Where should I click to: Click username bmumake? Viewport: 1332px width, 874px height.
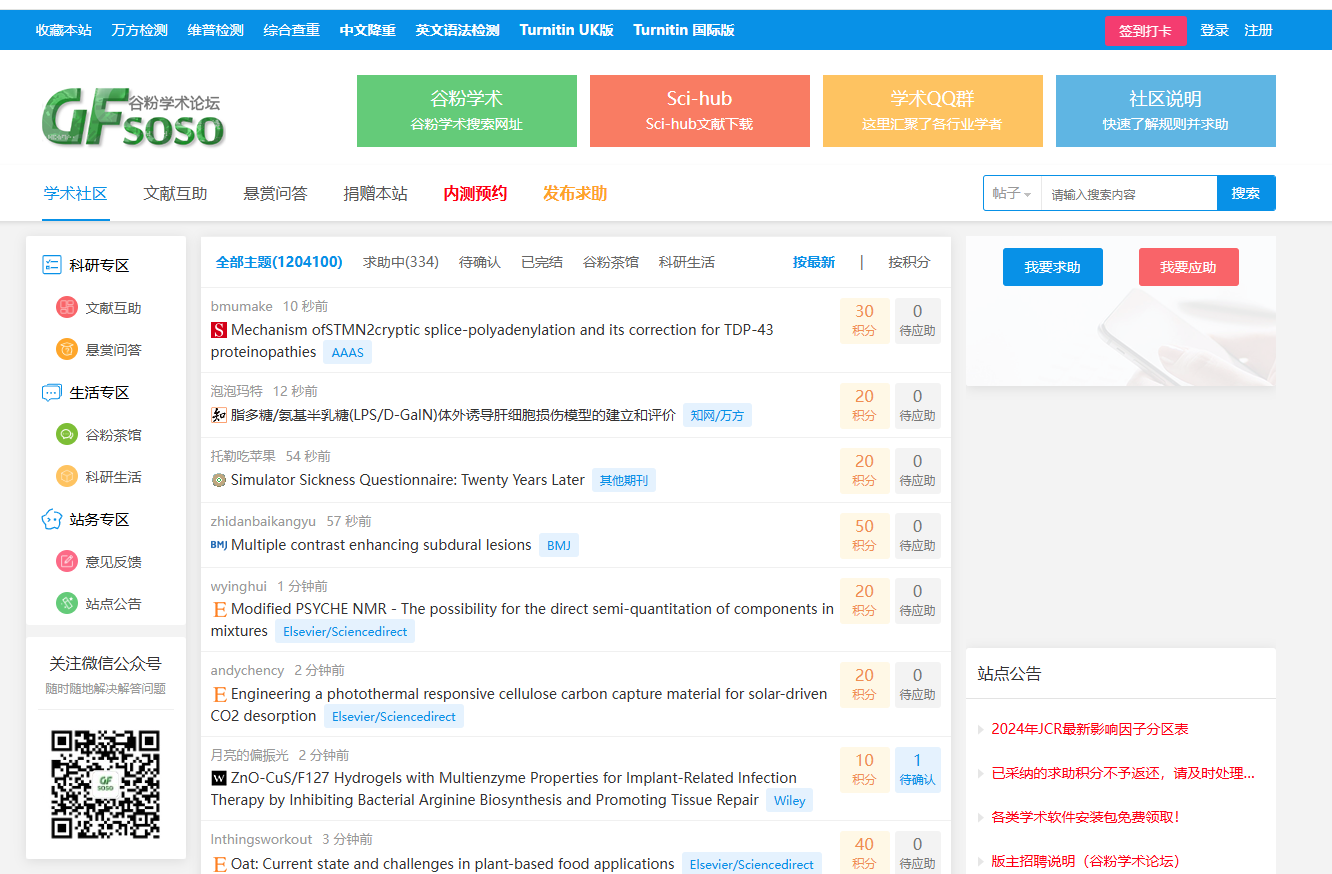tap(242, 306)
